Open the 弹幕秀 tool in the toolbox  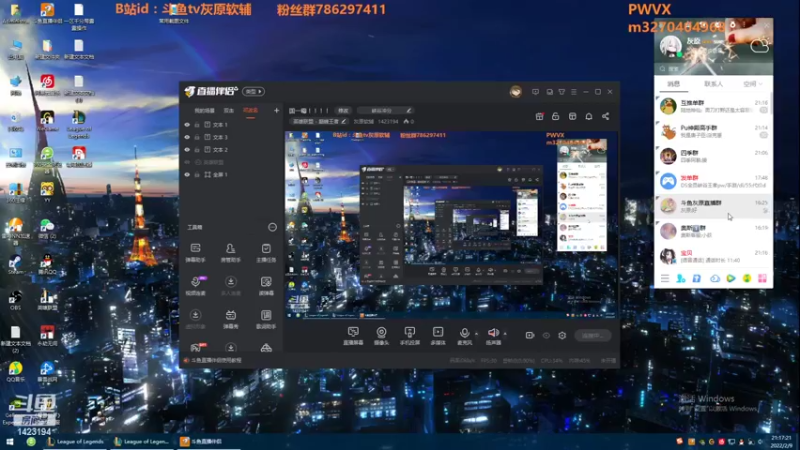[231, 319]
